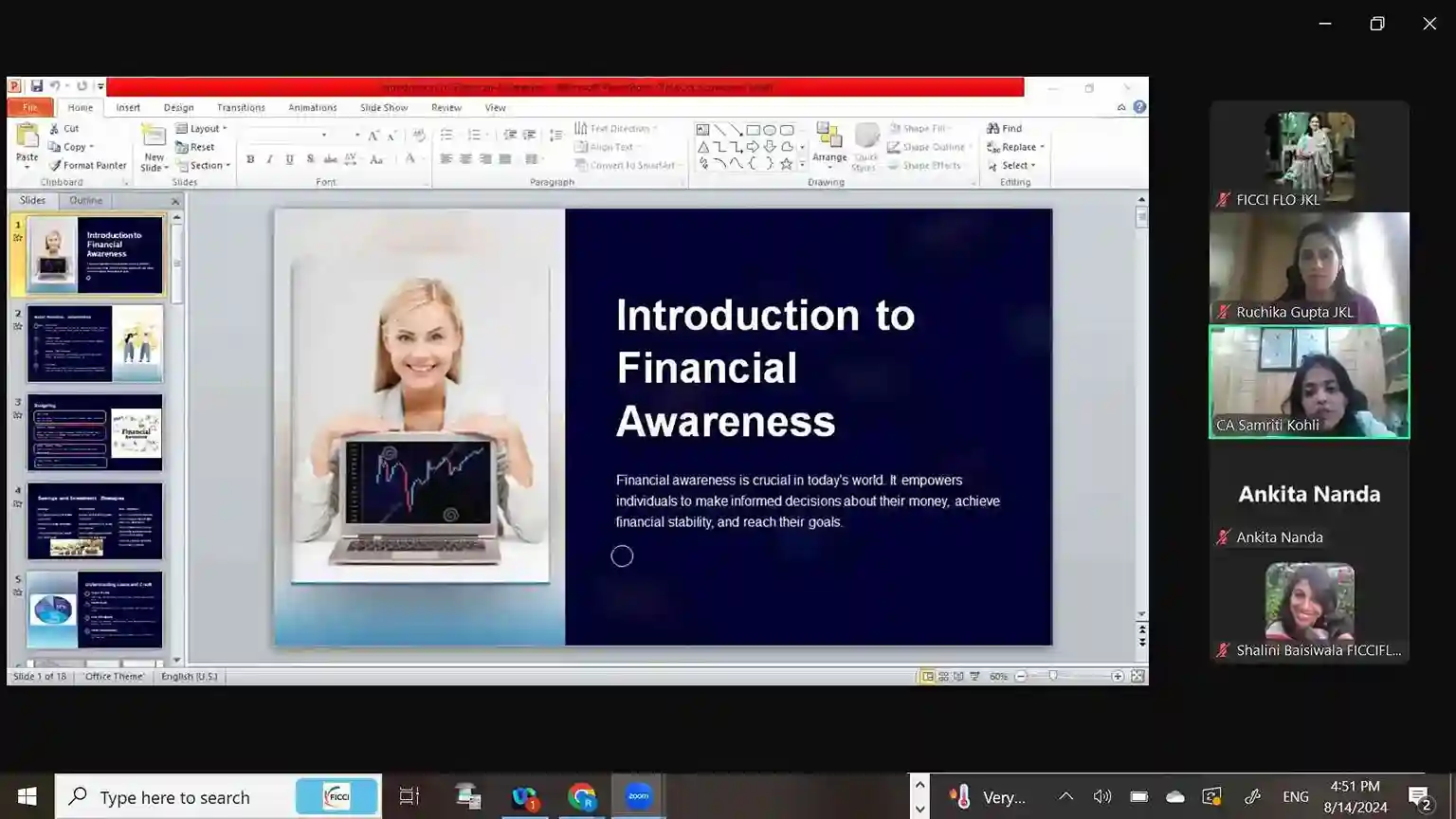
Task: Toggle Underline text formatting
Action: pyautogui.click(x=289, y=159)
